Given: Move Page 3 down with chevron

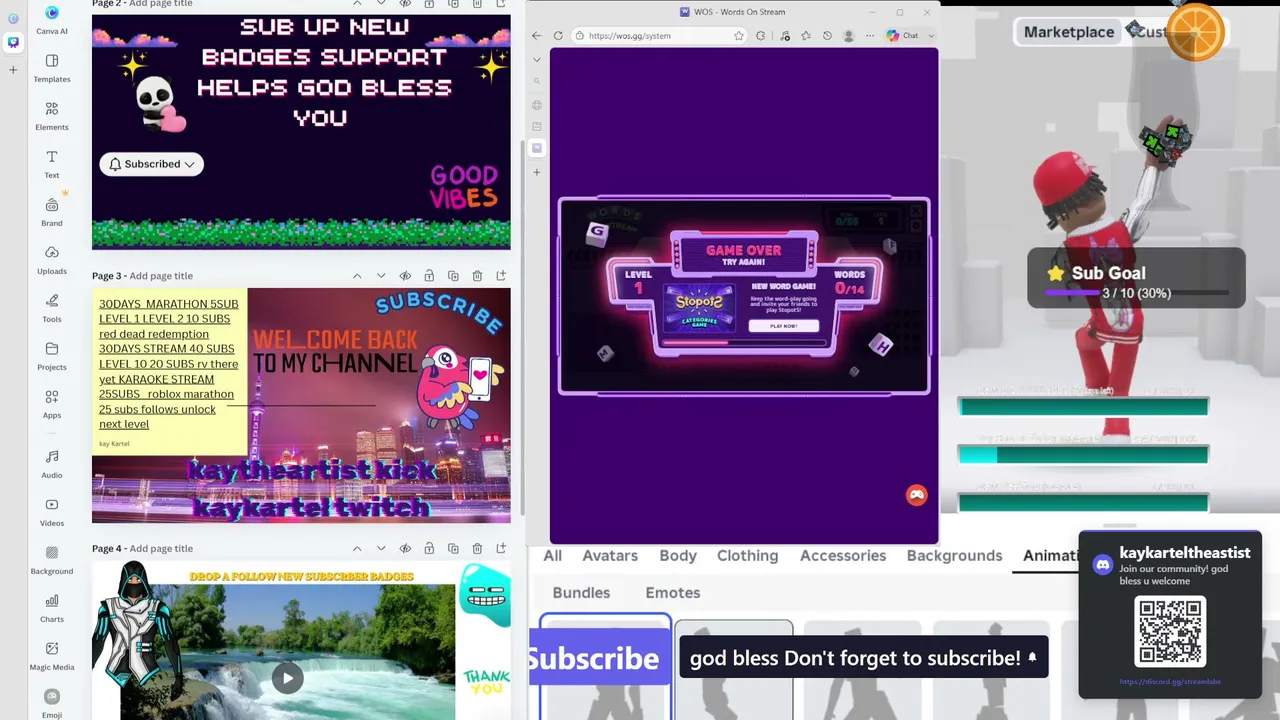Looking at the screenshot, I should pyautogui.click(x=381, y=276).
